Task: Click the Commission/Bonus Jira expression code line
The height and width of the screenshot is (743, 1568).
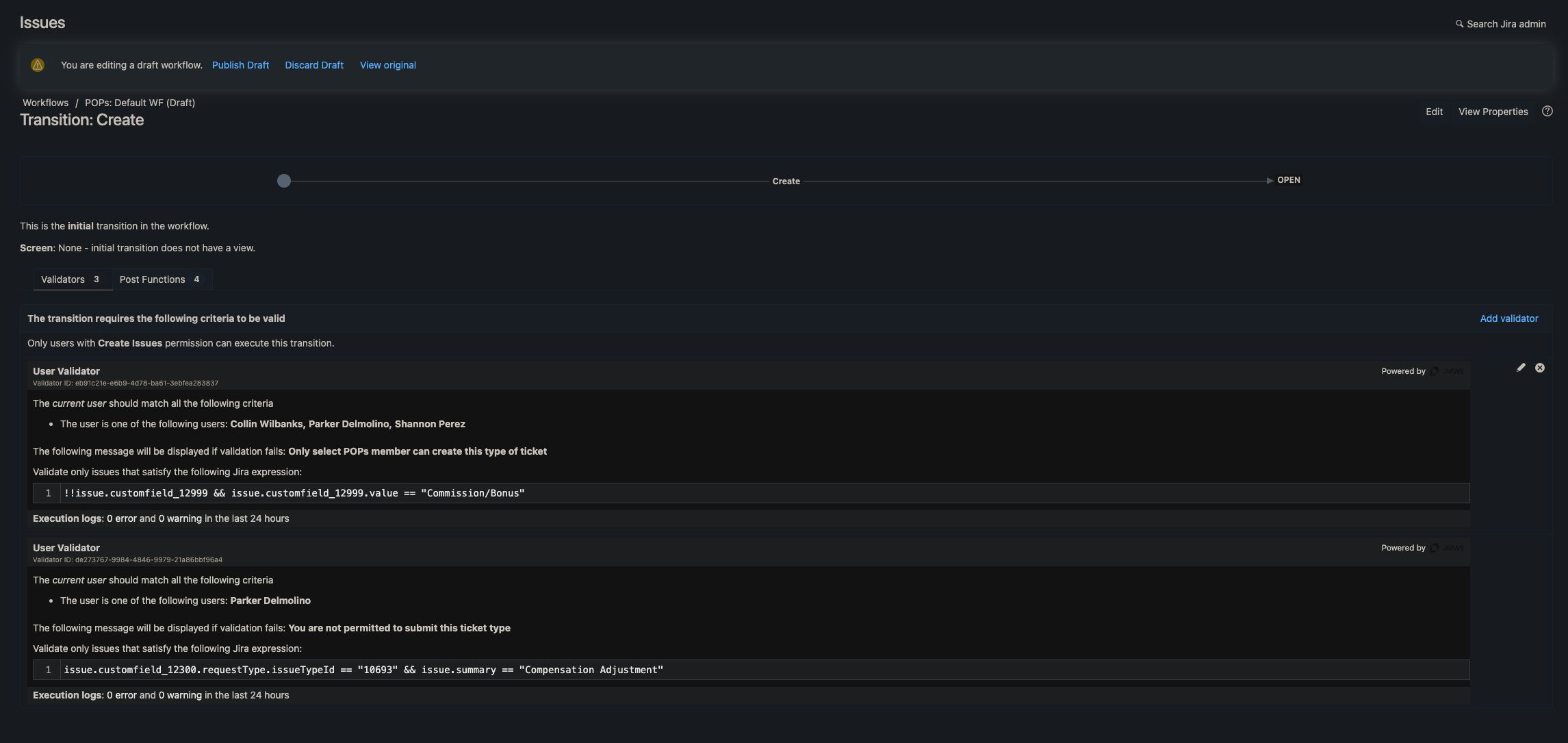Action: pyautogui.click(x=294, y=492)
